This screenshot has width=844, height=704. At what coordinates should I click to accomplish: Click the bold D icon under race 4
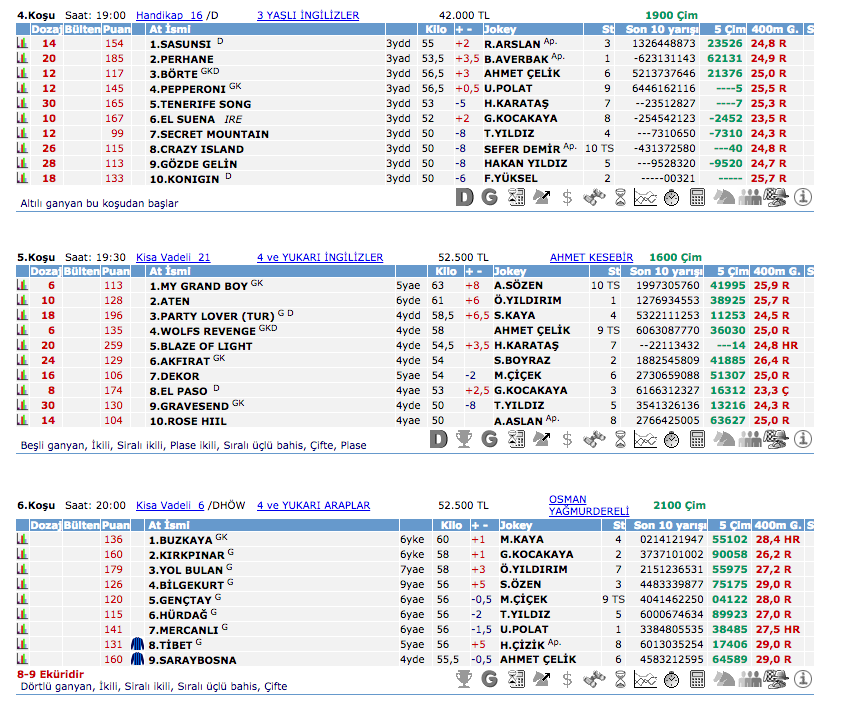click(x=464, y=197)
